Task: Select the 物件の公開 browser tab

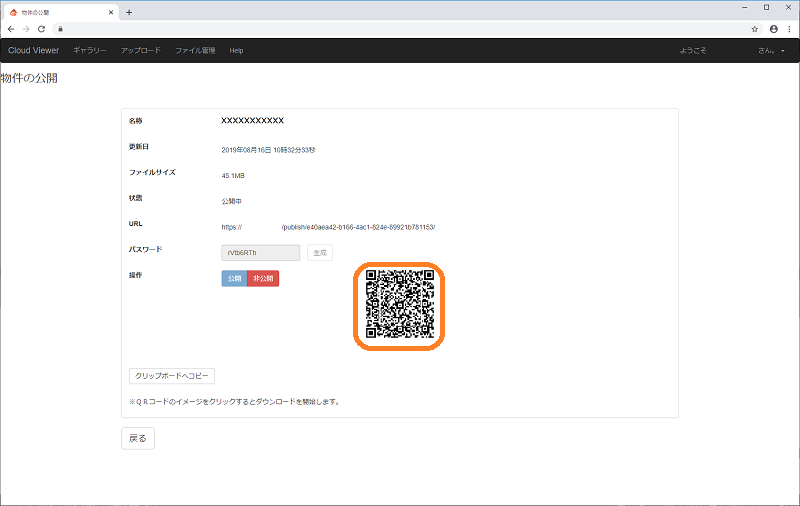Action: (x=60, y=12)
